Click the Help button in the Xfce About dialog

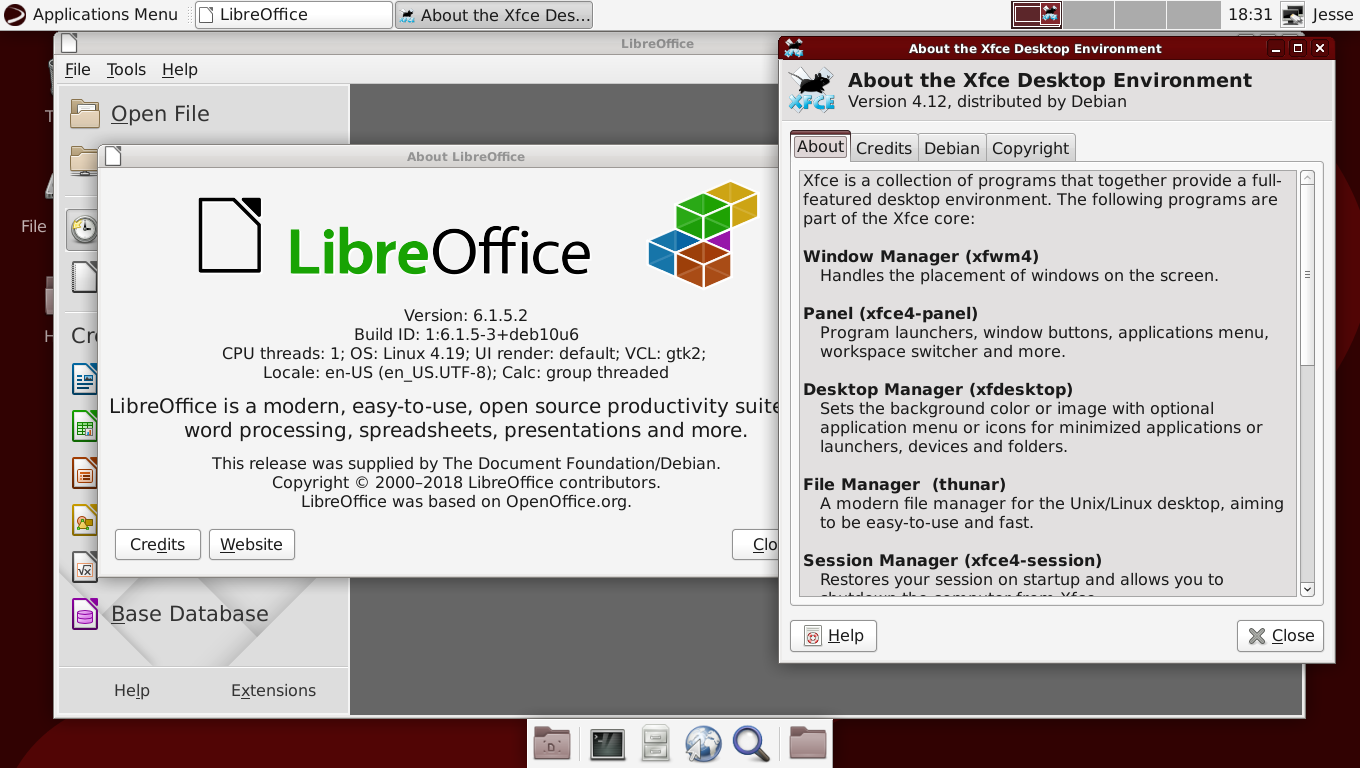tap(833, 636)
